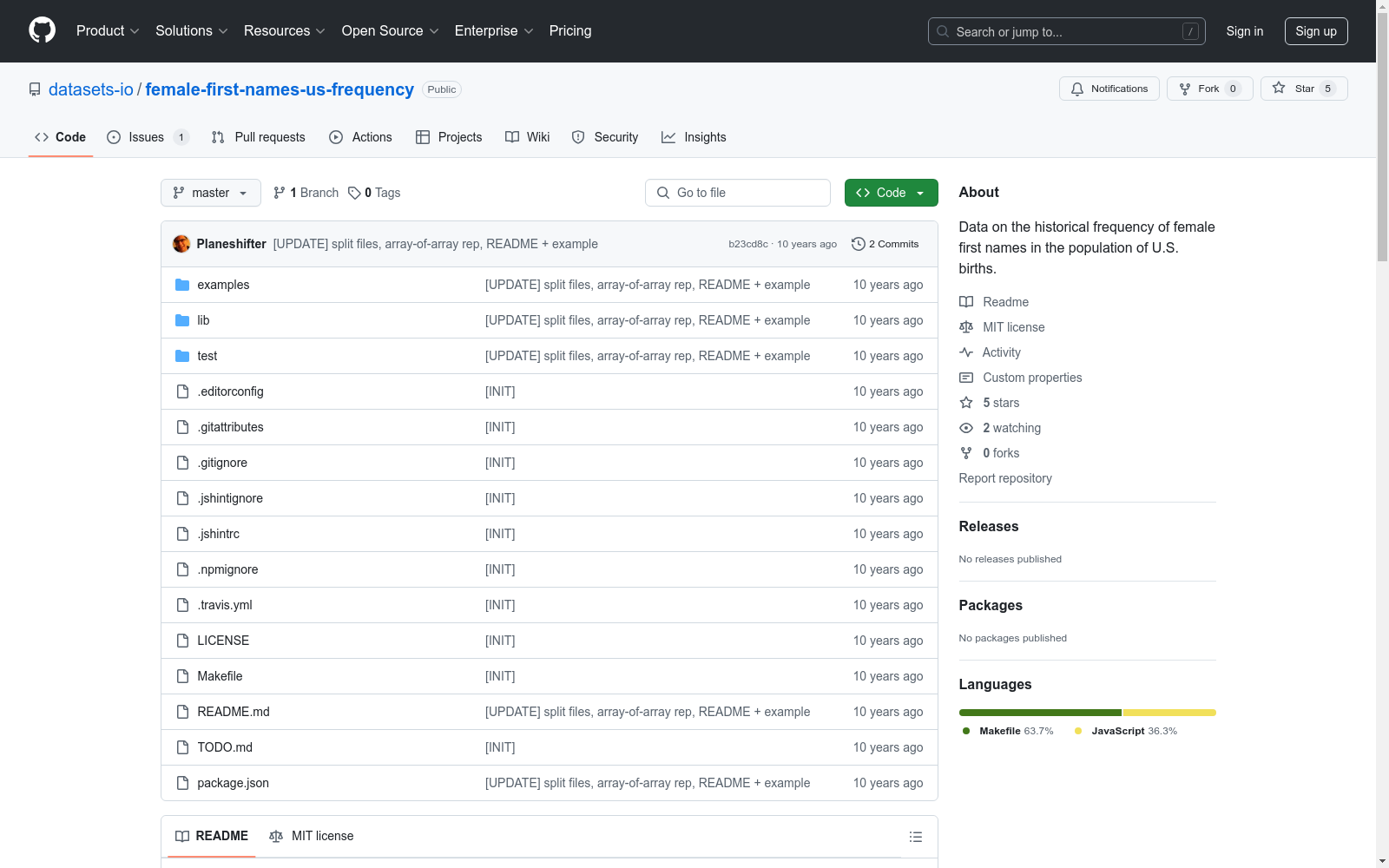
Task: Click the lib folder icon
Action: coord(182,320)
